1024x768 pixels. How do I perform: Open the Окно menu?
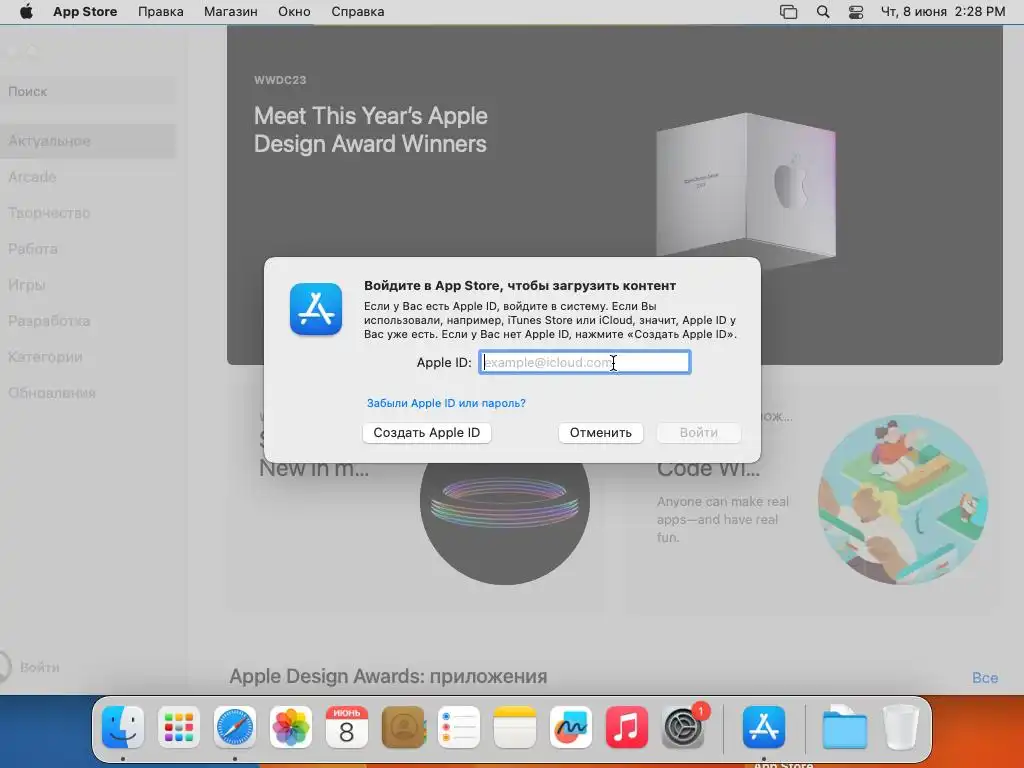(294, 12)
